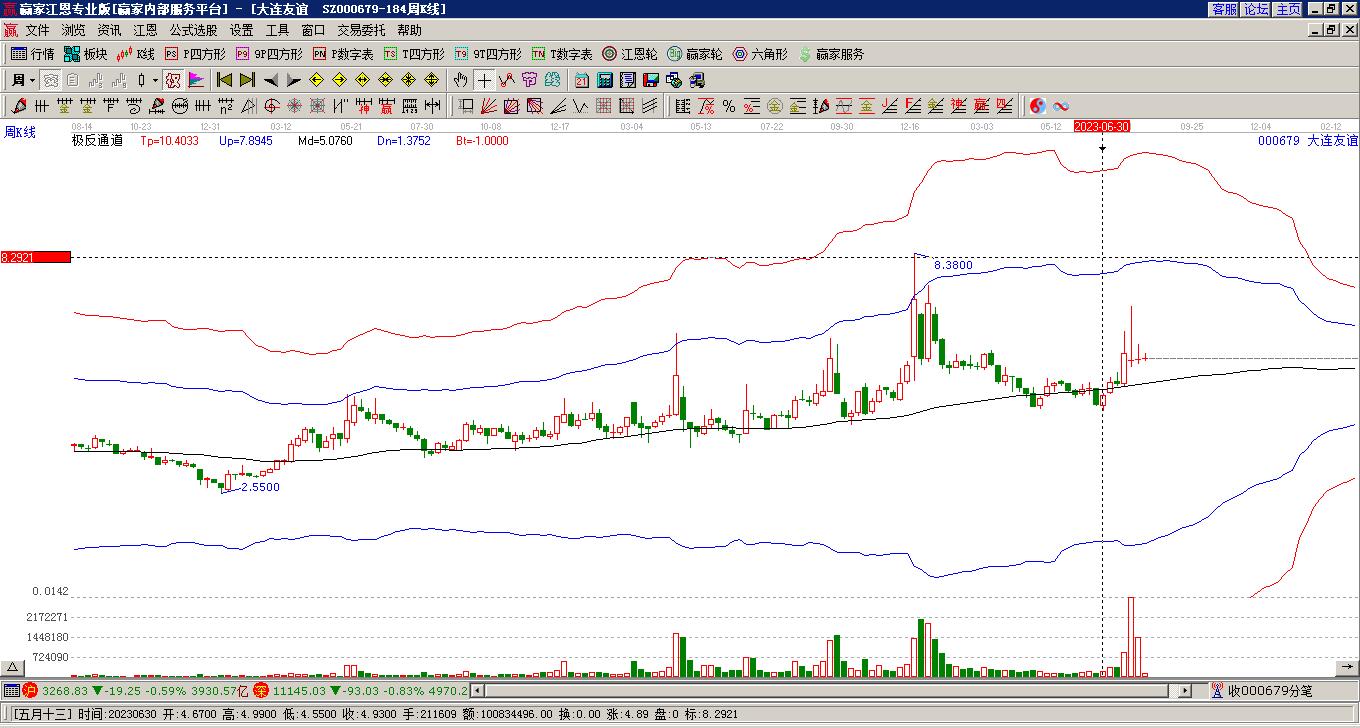The image size is (1360, 728).
Task: Open the 设置 menu
Action: pos(241,30)
